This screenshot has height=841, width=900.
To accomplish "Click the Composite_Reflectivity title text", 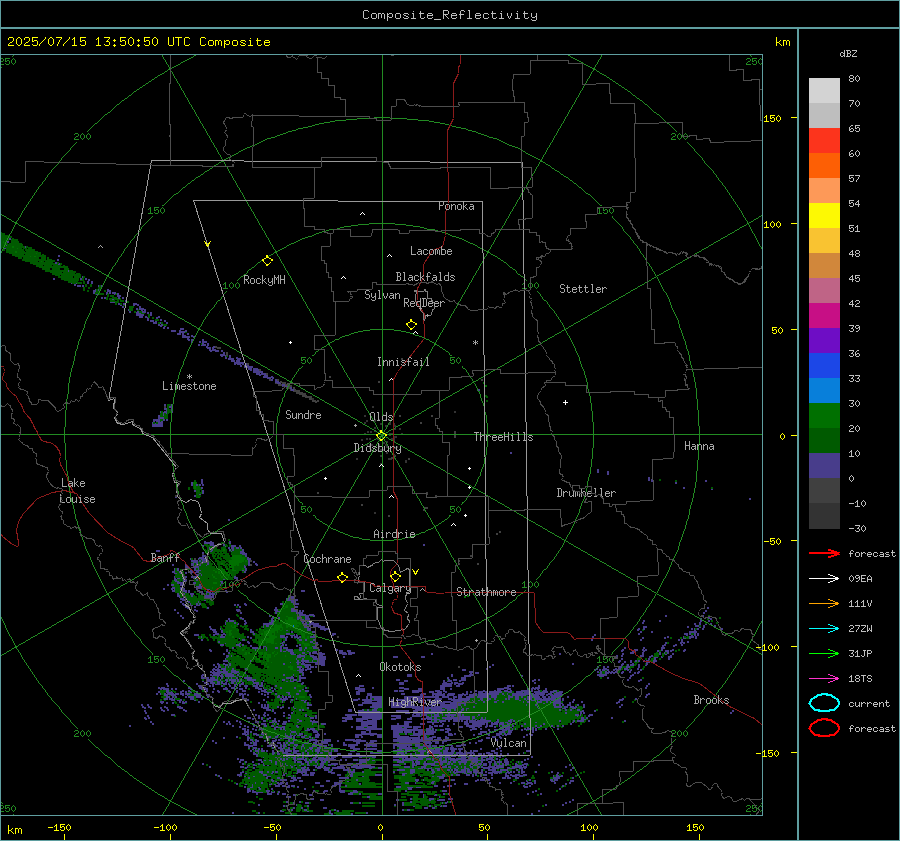I will coord(450,15).
